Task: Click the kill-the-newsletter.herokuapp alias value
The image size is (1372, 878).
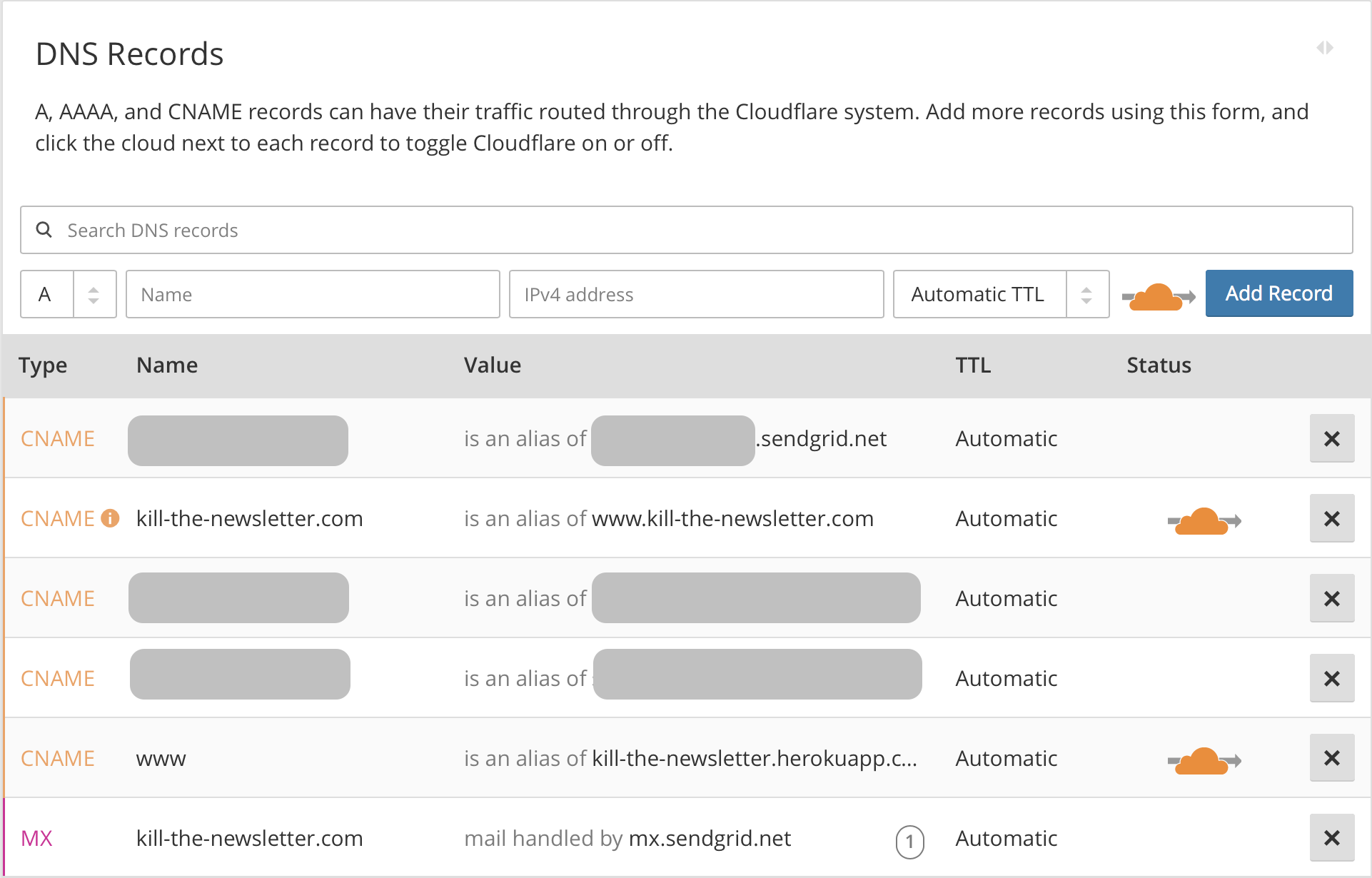Action: (754, 758)
